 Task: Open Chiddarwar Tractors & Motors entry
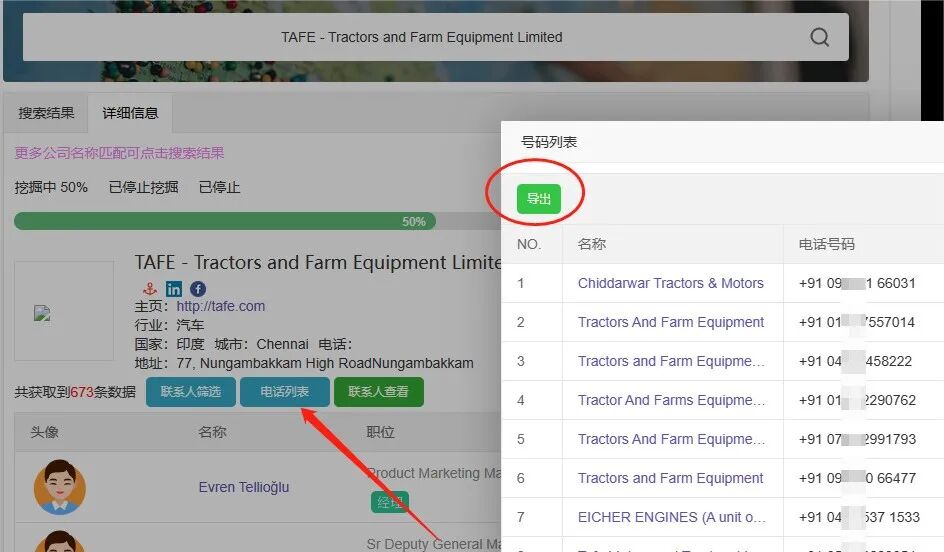click(671, 284)
